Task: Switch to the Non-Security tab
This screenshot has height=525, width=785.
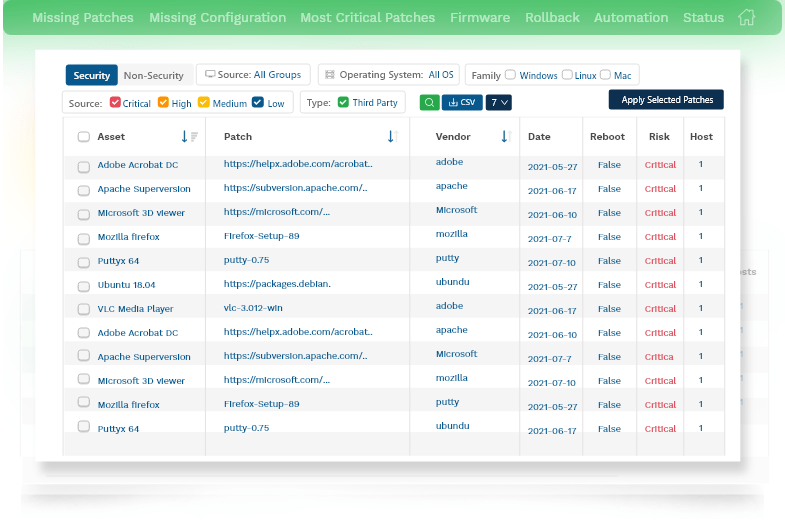Action: tap(153, 75)
